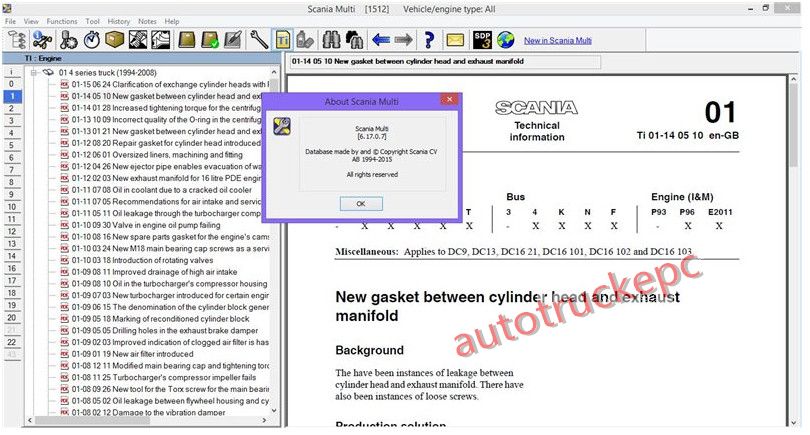Open the first black-and-white diagram icon
This screenshot has width=810, height=435.
138,40
